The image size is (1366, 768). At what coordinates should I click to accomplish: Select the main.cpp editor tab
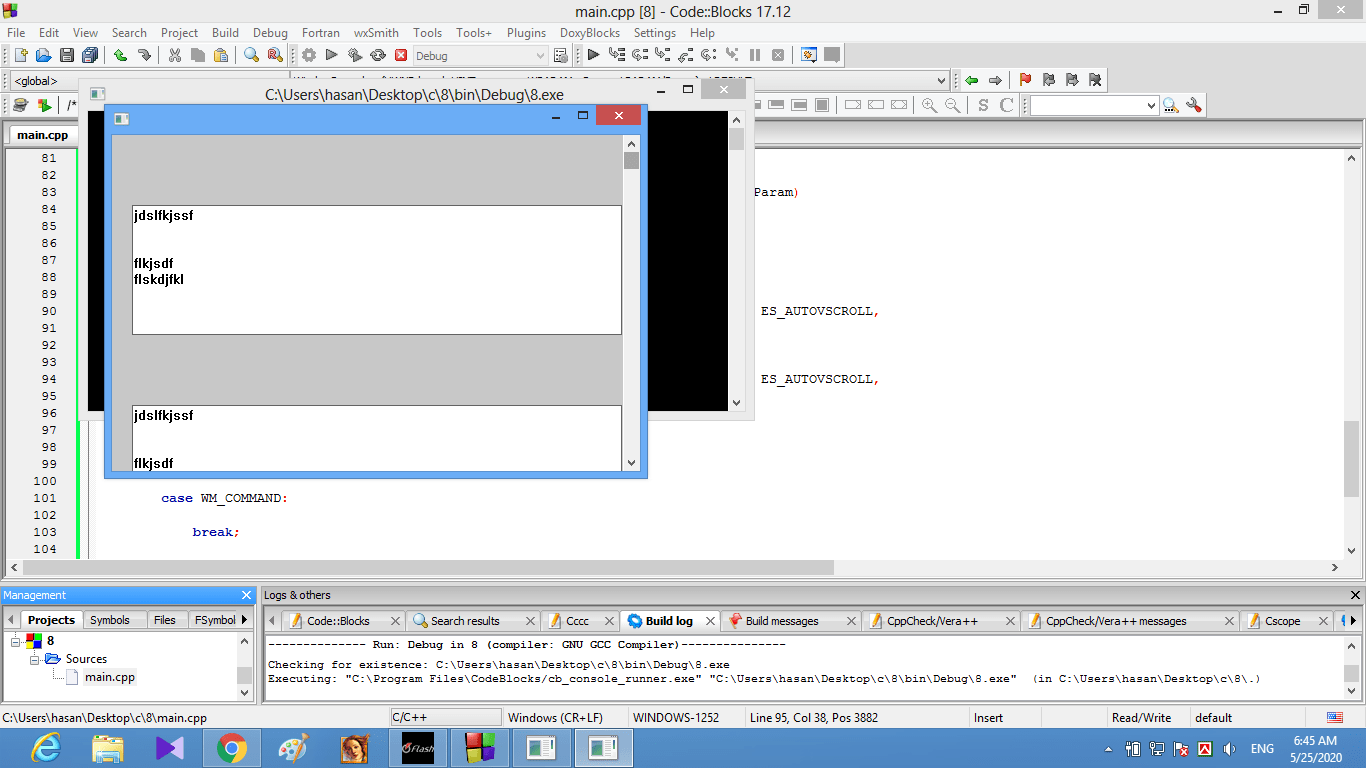point(43,135)
